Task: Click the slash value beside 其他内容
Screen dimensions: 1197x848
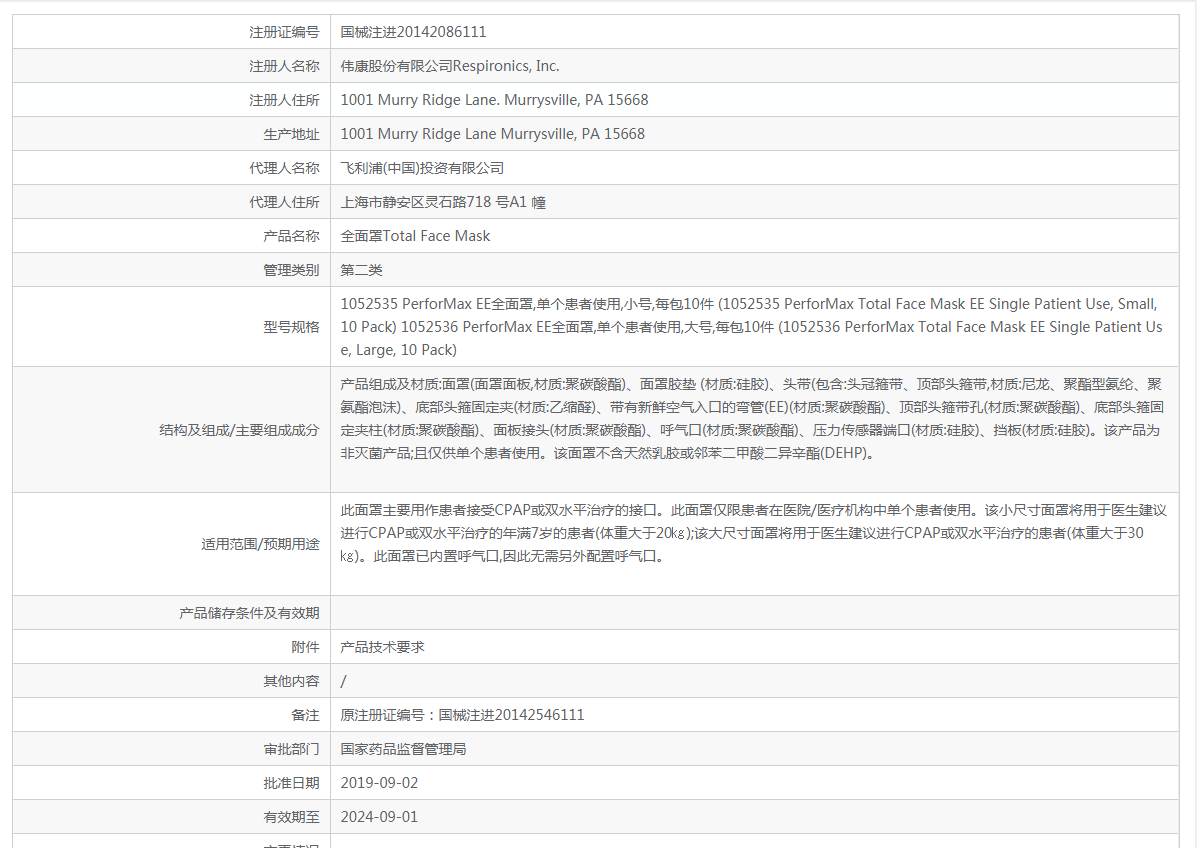Action: 344,681
